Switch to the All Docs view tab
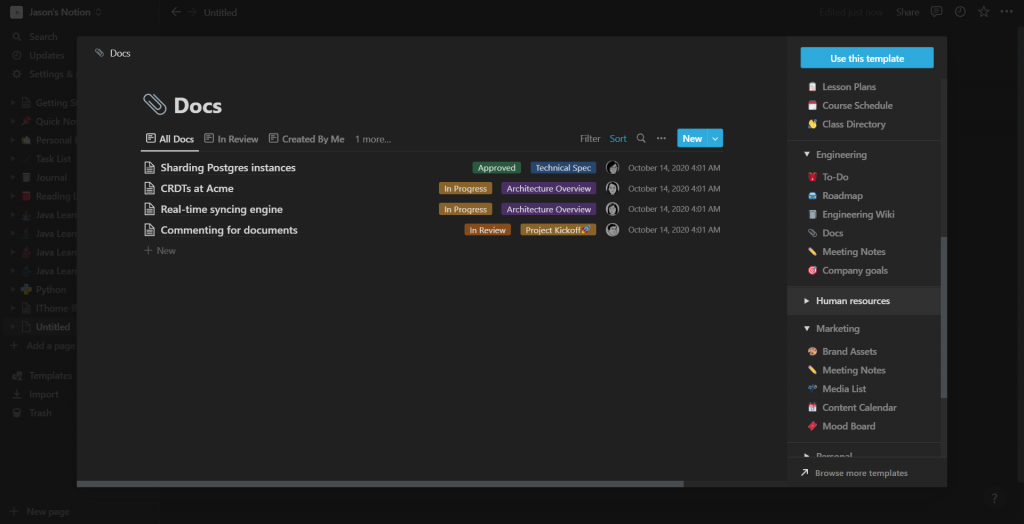Screen dimensions: 1024x524 click(170, 139)
